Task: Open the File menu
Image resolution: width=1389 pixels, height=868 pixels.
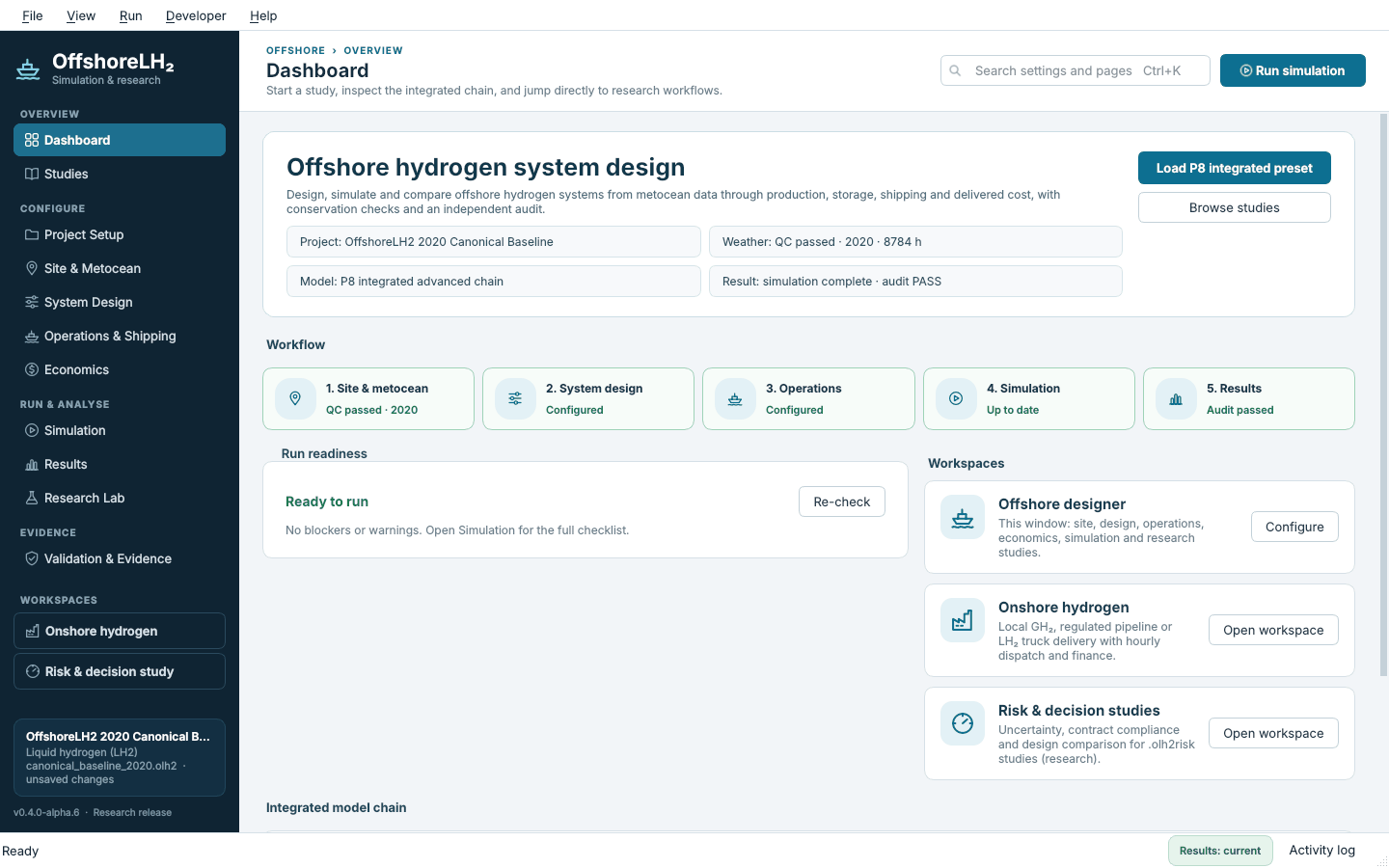Action: [x=33, y=15]
